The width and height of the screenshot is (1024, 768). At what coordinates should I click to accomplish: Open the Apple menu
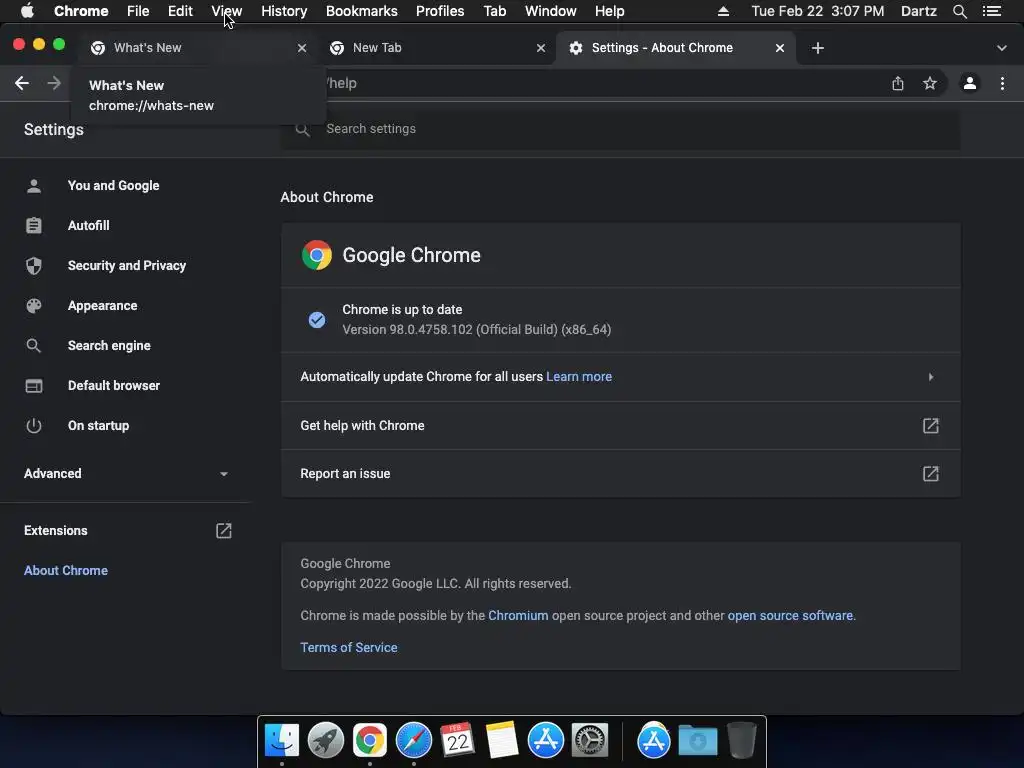tap(27, 11)
